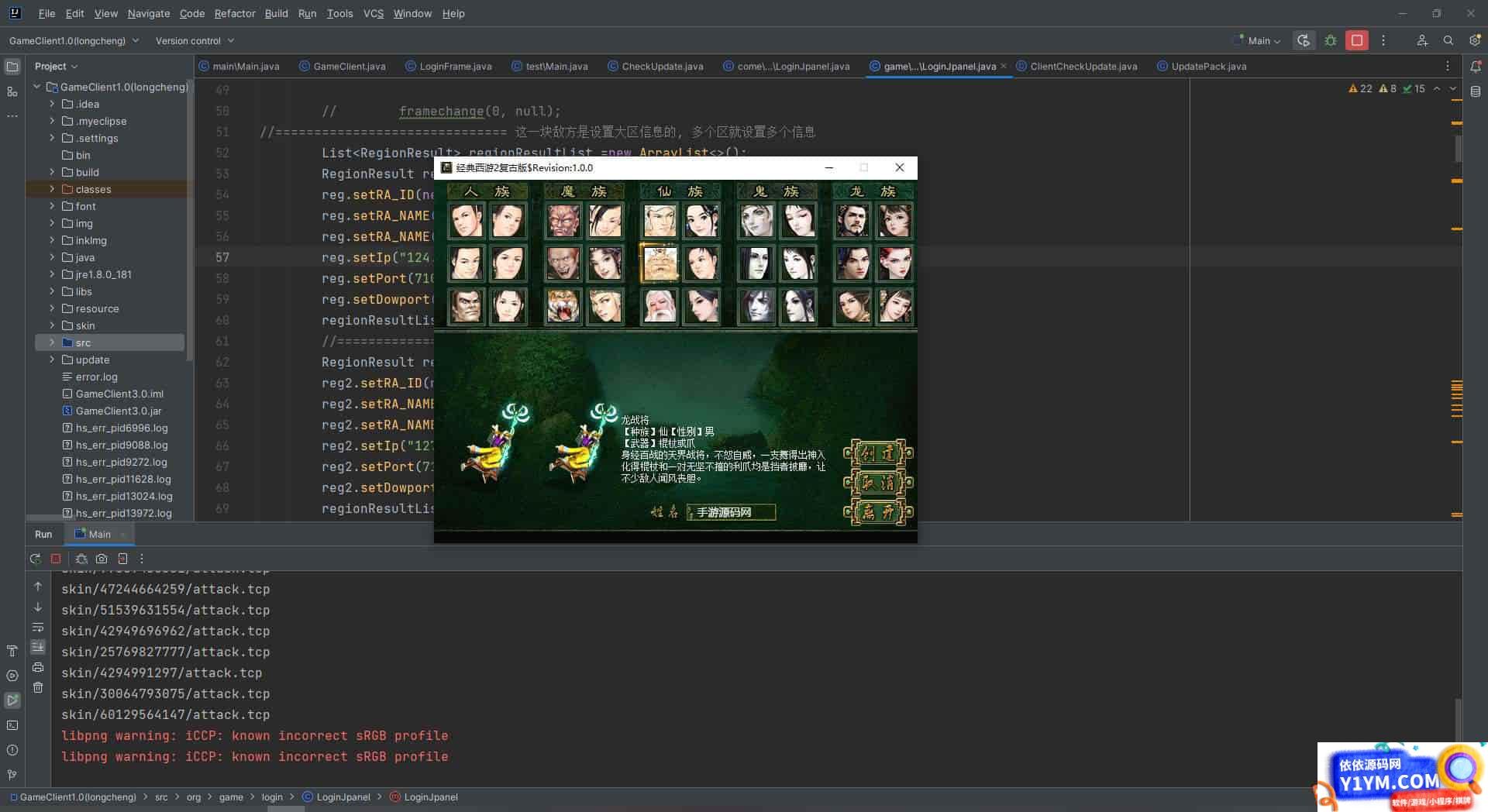Go to next highlighted error arrow
Screen dimensions: 1488x812
(x=1453, y=88)
